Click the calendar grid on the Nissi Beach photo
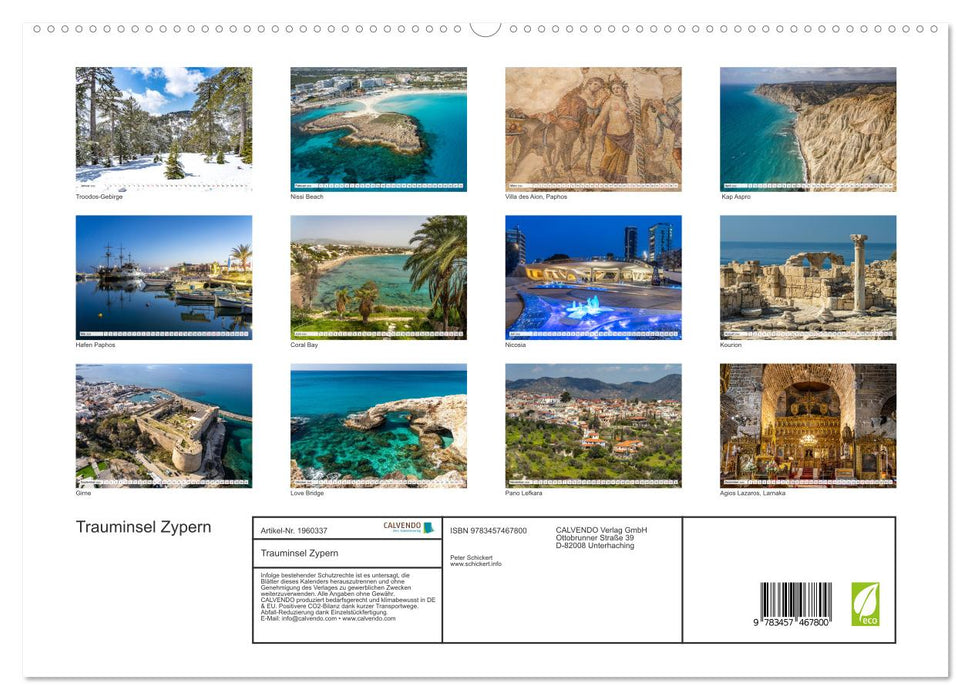971x700 pixels. [x=378, y=186]
